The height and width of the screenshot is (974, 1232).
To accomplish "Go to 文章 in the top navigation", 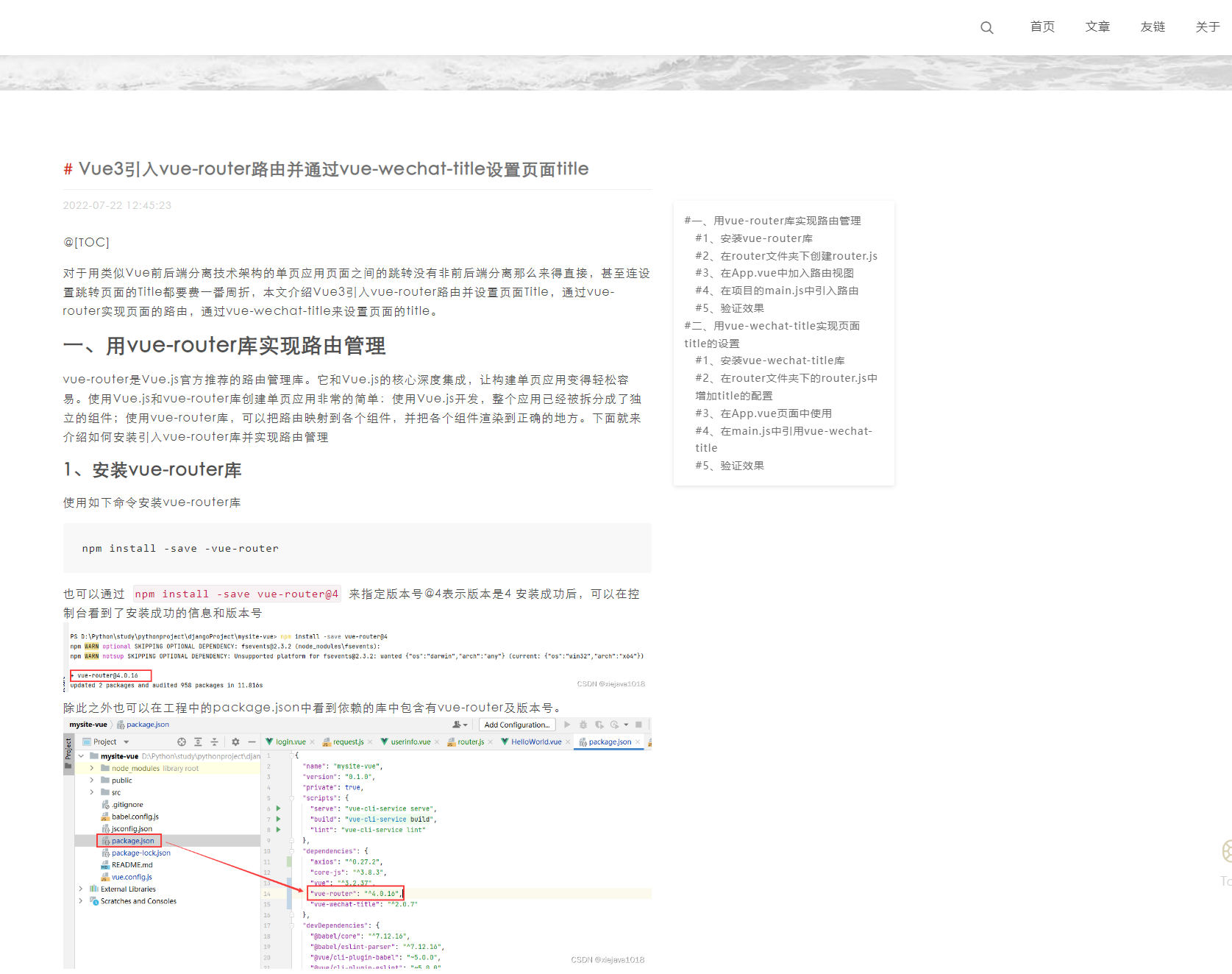I will click(1097, 27).
